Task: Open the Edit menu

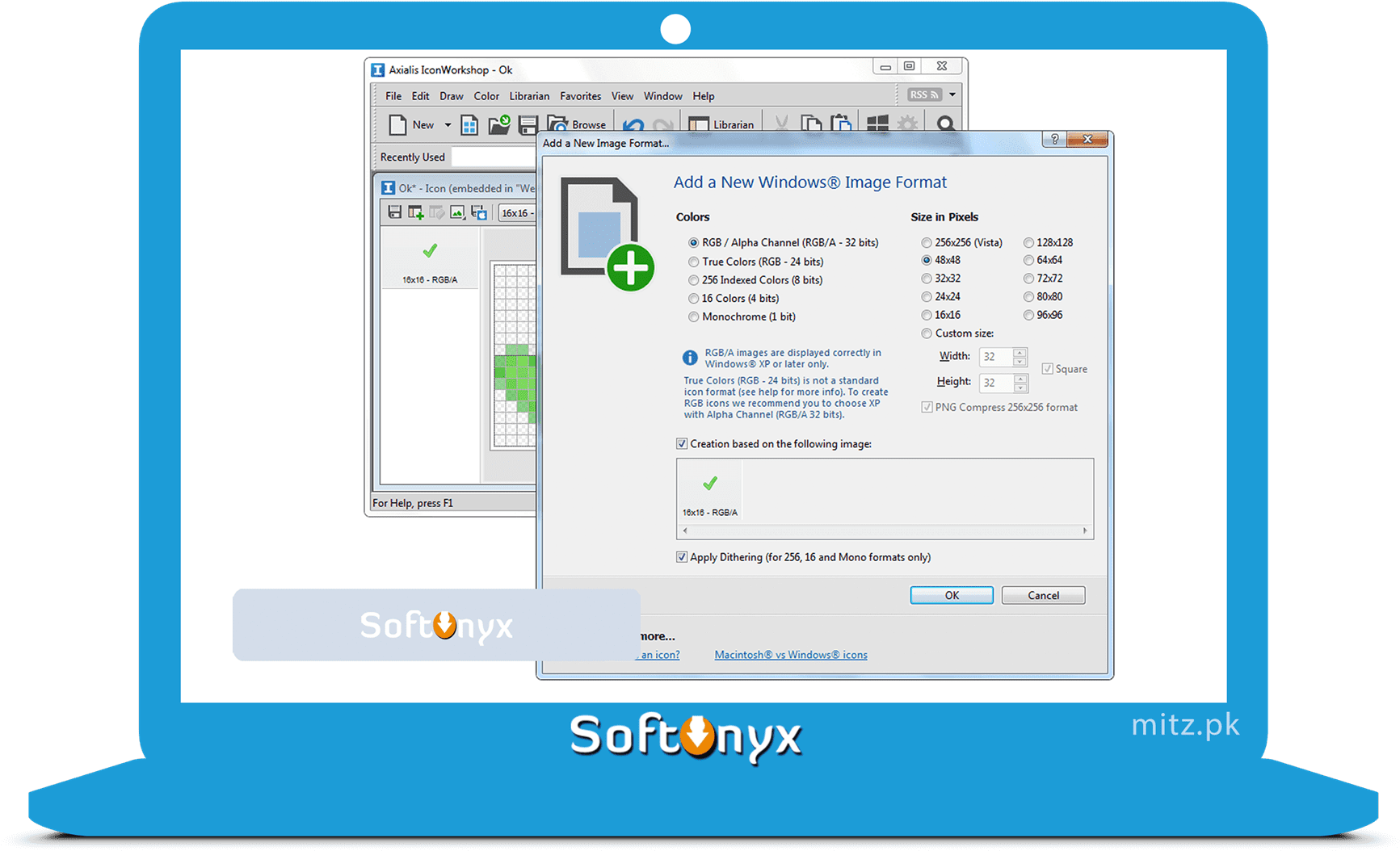Action: (x=420, y=96)
